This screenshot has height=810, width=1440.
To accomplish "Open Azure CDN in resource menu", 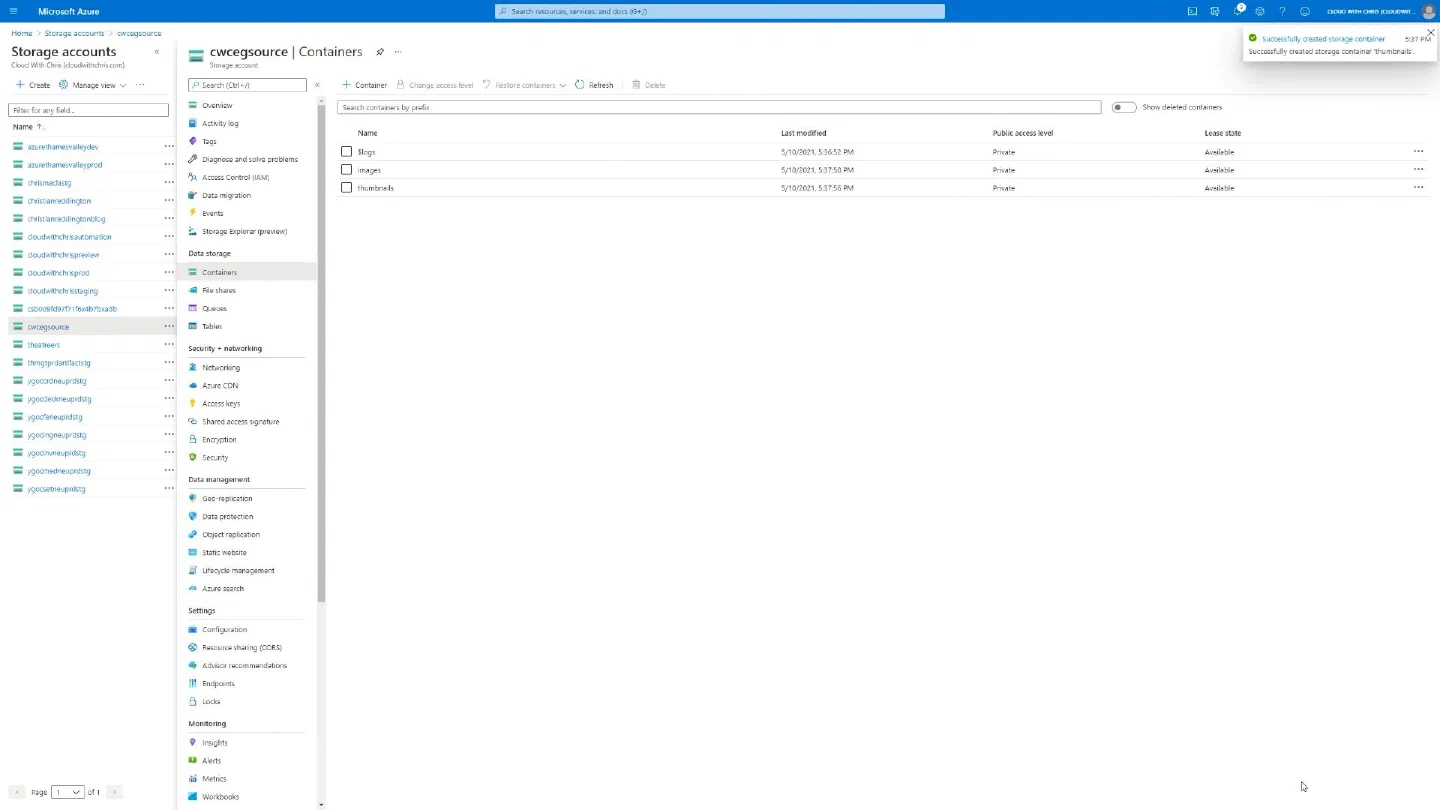I will coord(219,385).
